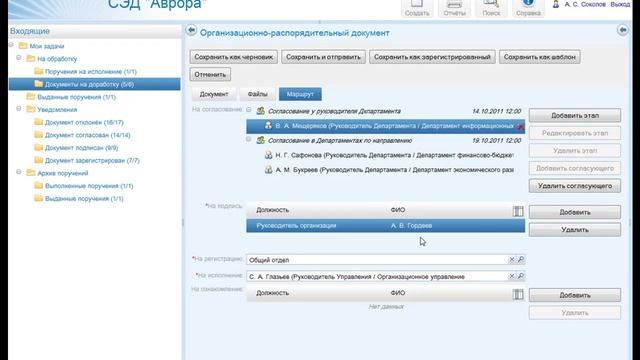The width and height of the screenshot is (640, 360).
Task: Click Должность column header in На подпись
Action: pos(273,210)
